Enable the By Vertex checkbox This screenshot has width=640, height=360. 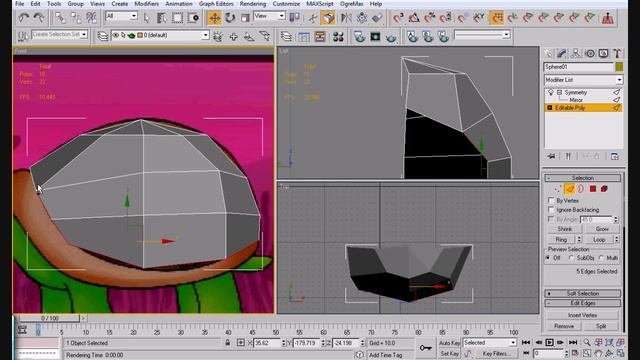click(x=551, y=200)
